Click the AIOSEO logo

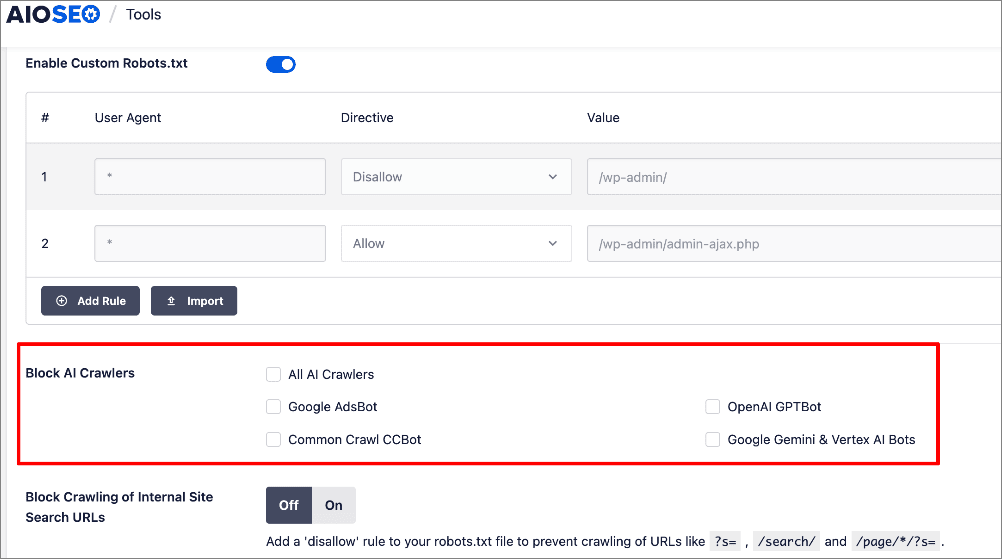coord(53,14)
